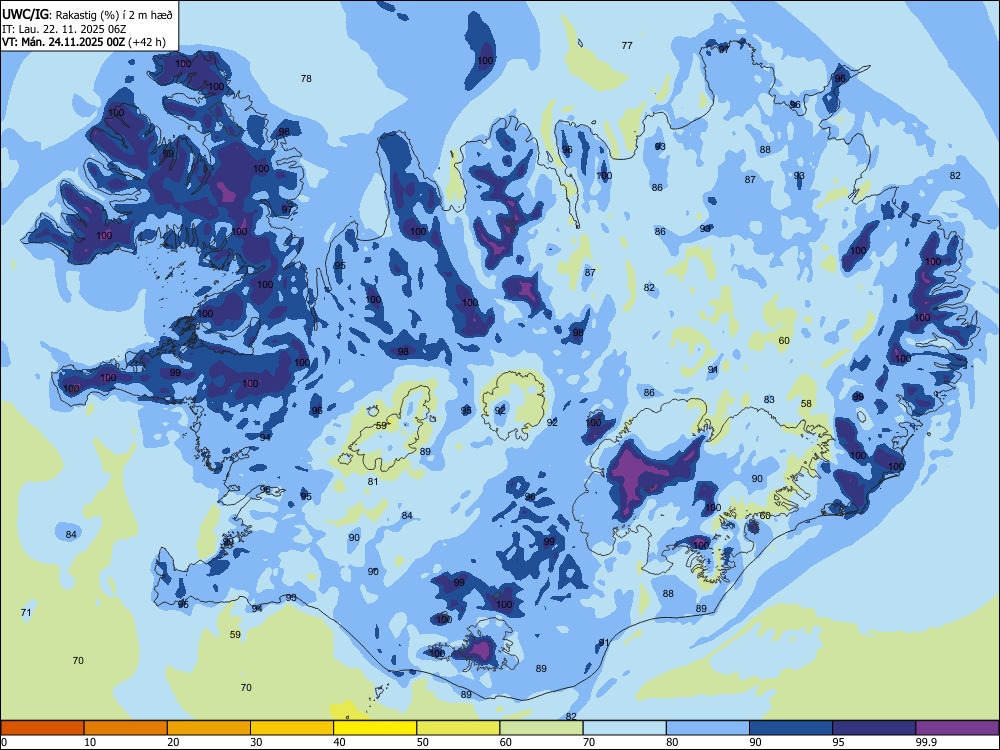Click the '(+42 h)' forecast offset text

click(147, 42)
